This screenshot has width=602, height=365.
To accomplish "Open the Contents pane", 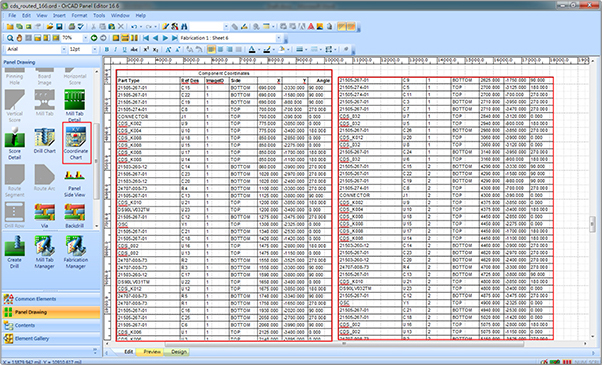I will [51, 325].
